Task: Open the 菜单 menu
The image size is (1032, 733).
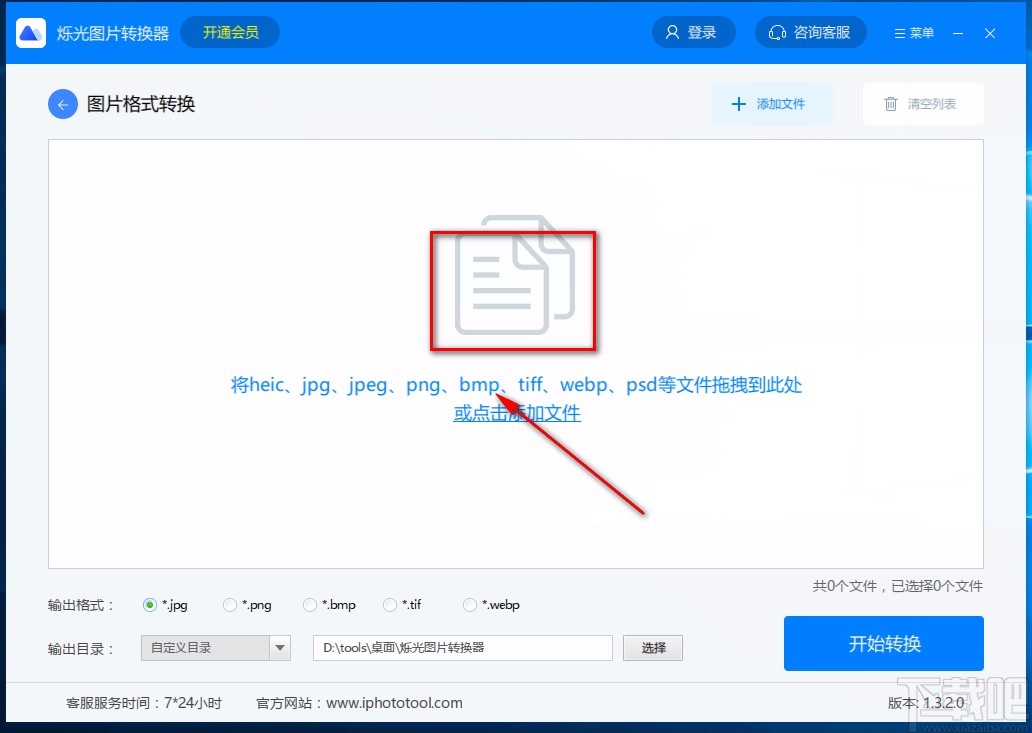Action: click(x=913, y=32)
